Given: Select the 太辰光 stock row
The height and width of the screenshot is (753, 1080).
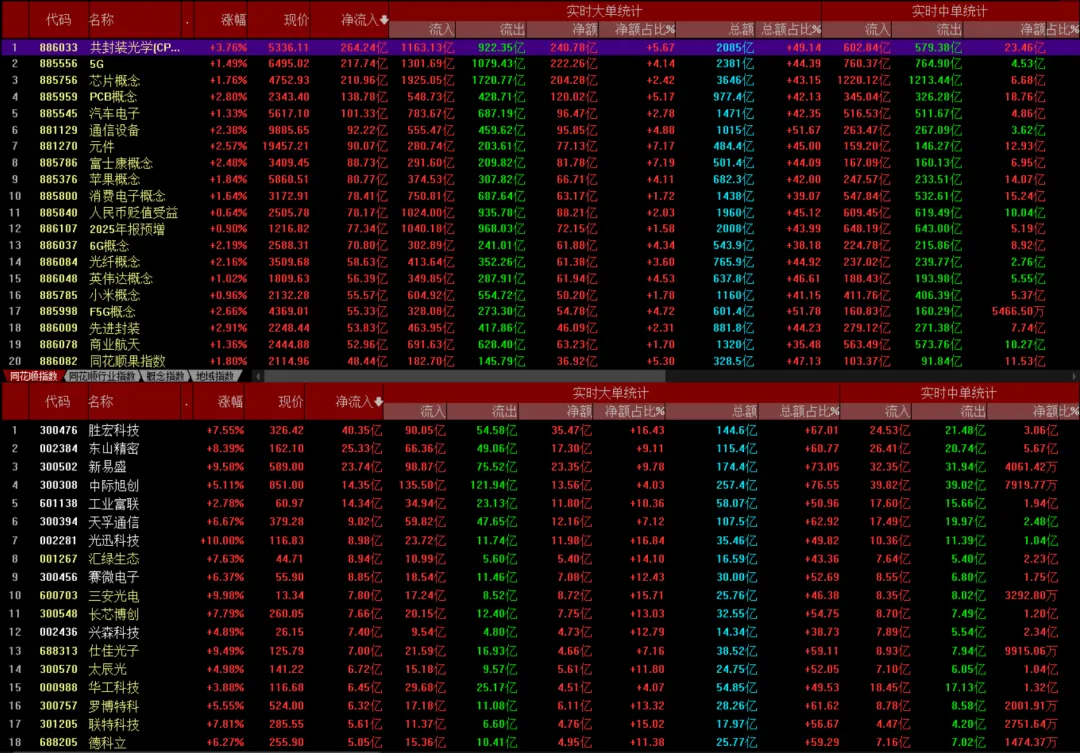Looking at the screenshot, I should click(x=540, y=669).
